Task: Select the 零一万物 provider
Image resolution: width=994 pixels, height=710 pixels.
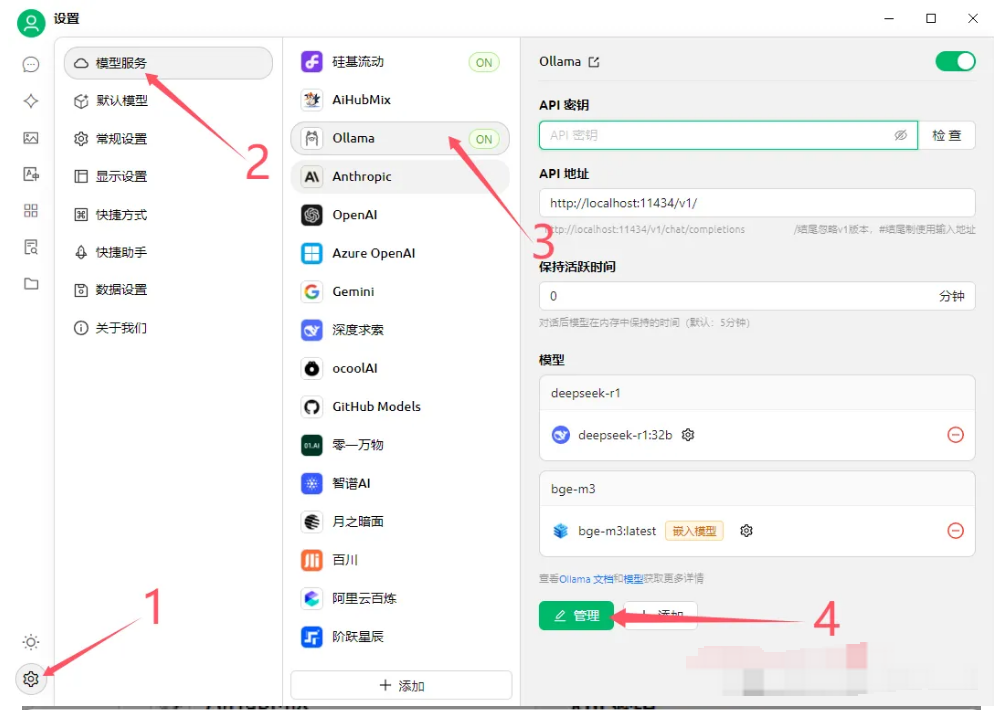Action: [x=400, y=445]
